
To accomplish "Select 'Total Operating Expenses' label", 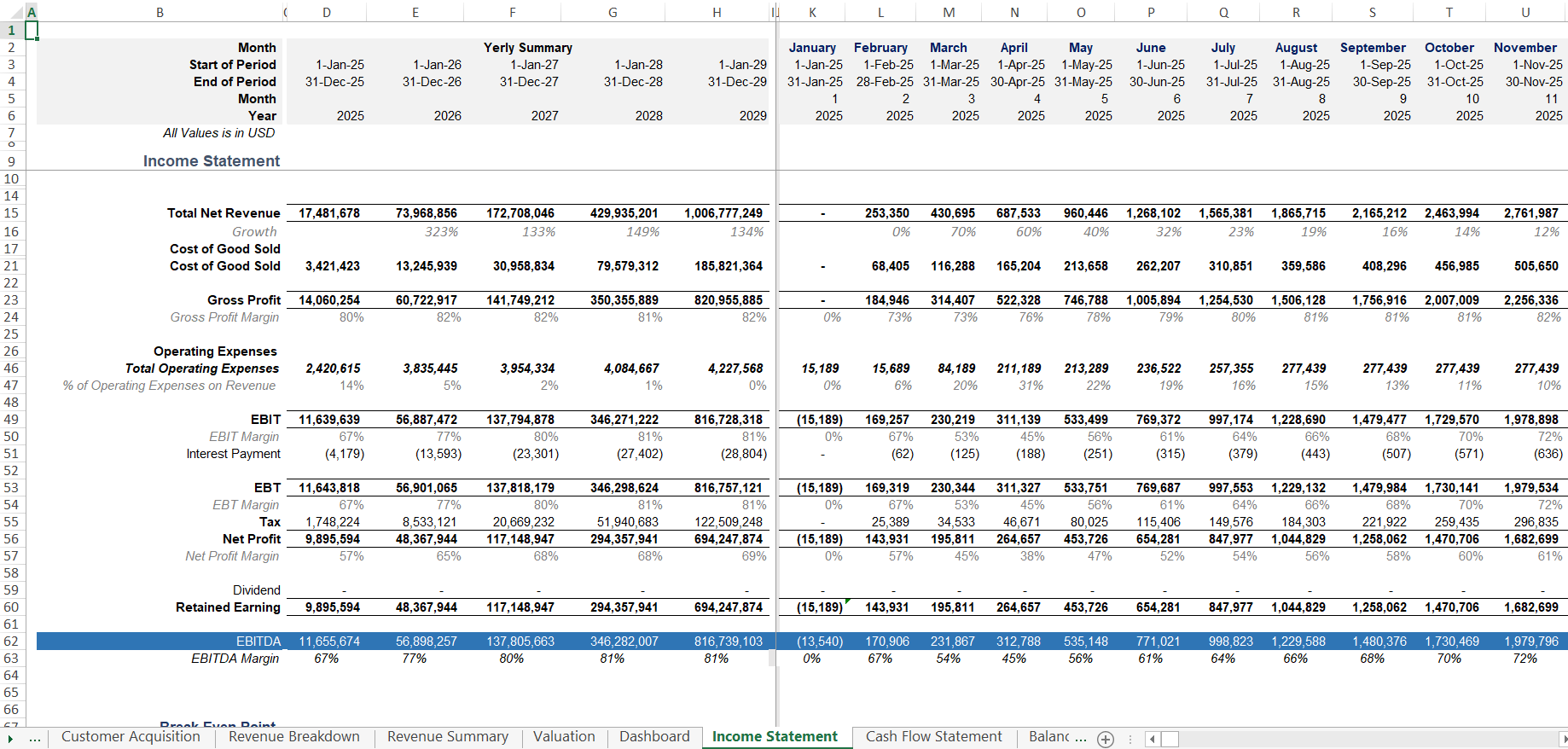I will 202,369.
